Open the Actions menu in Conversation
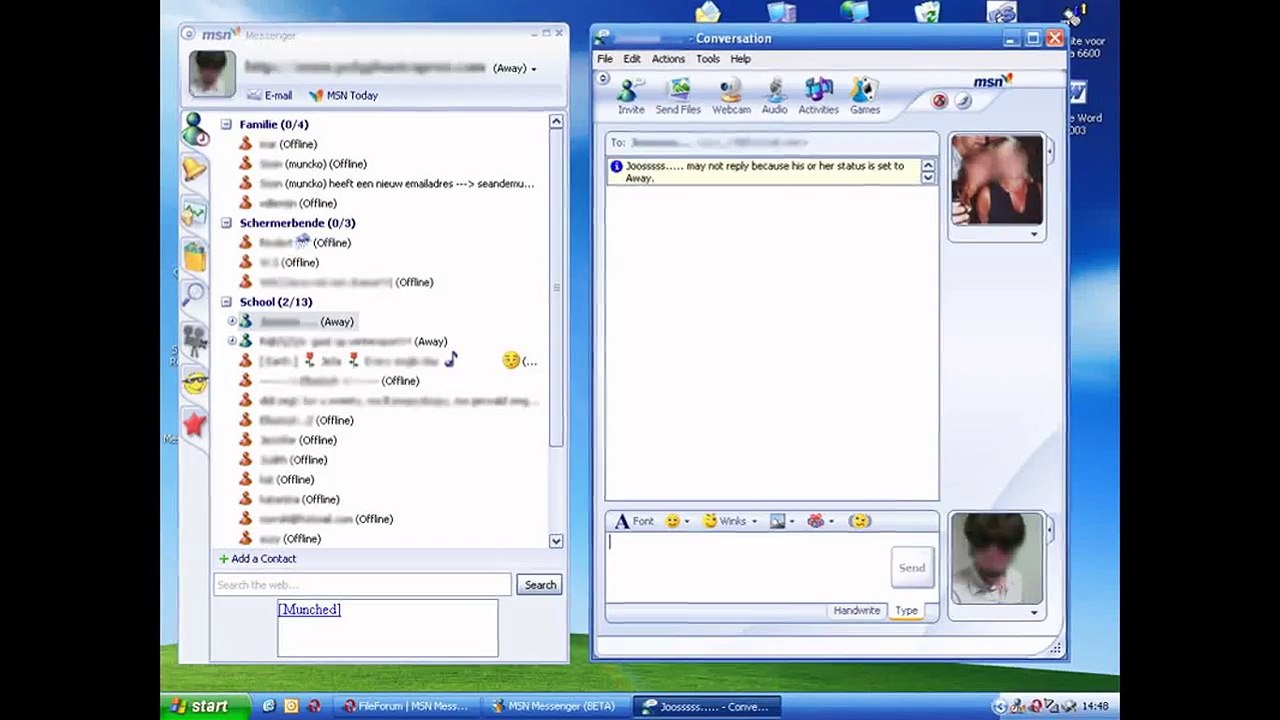Image resolution: width=1280 pixels, height=720 pixels. 669,59
